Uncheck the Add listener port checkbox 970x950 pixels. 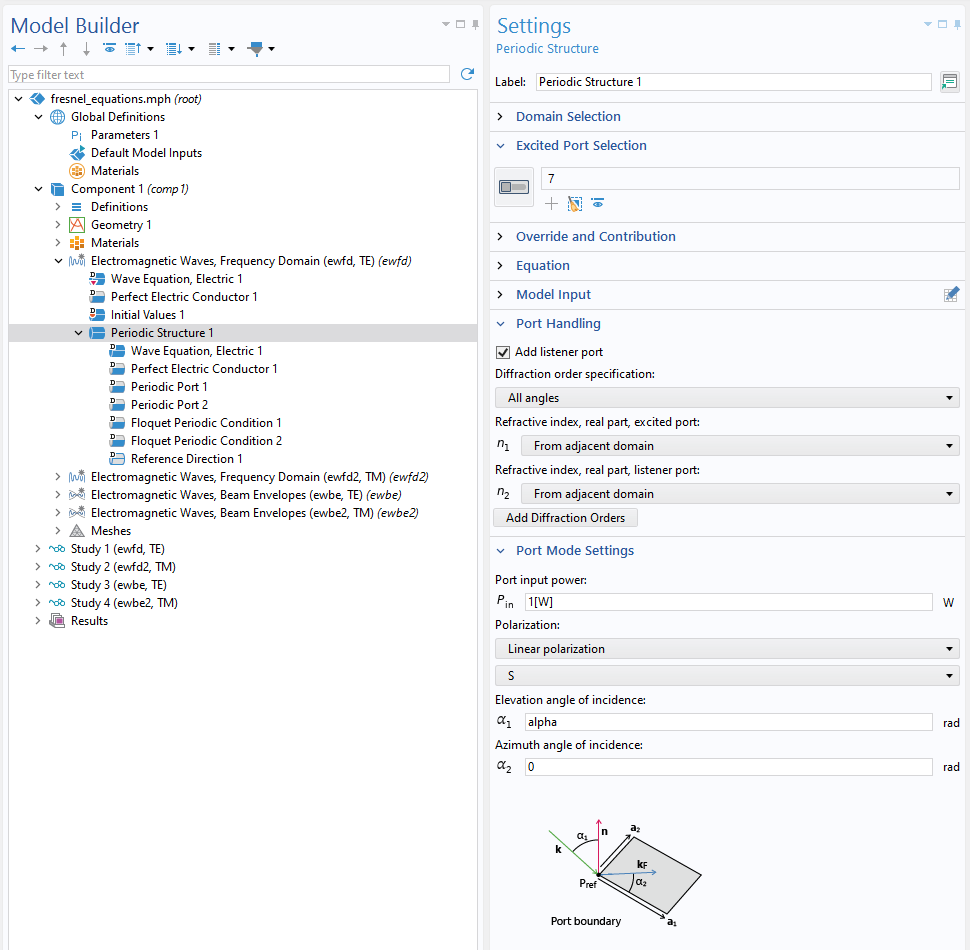pyautogui.click(x=500, y=351)
